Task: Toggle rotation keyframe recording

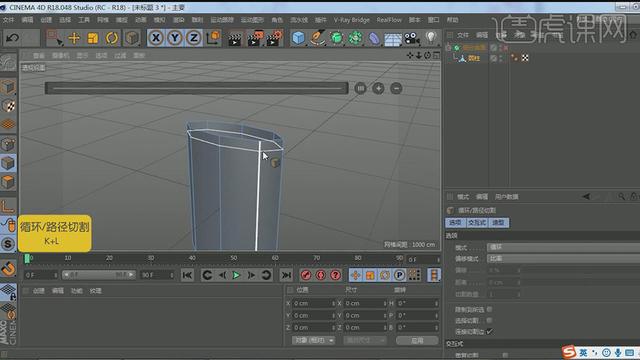Action: pos(384,275)
